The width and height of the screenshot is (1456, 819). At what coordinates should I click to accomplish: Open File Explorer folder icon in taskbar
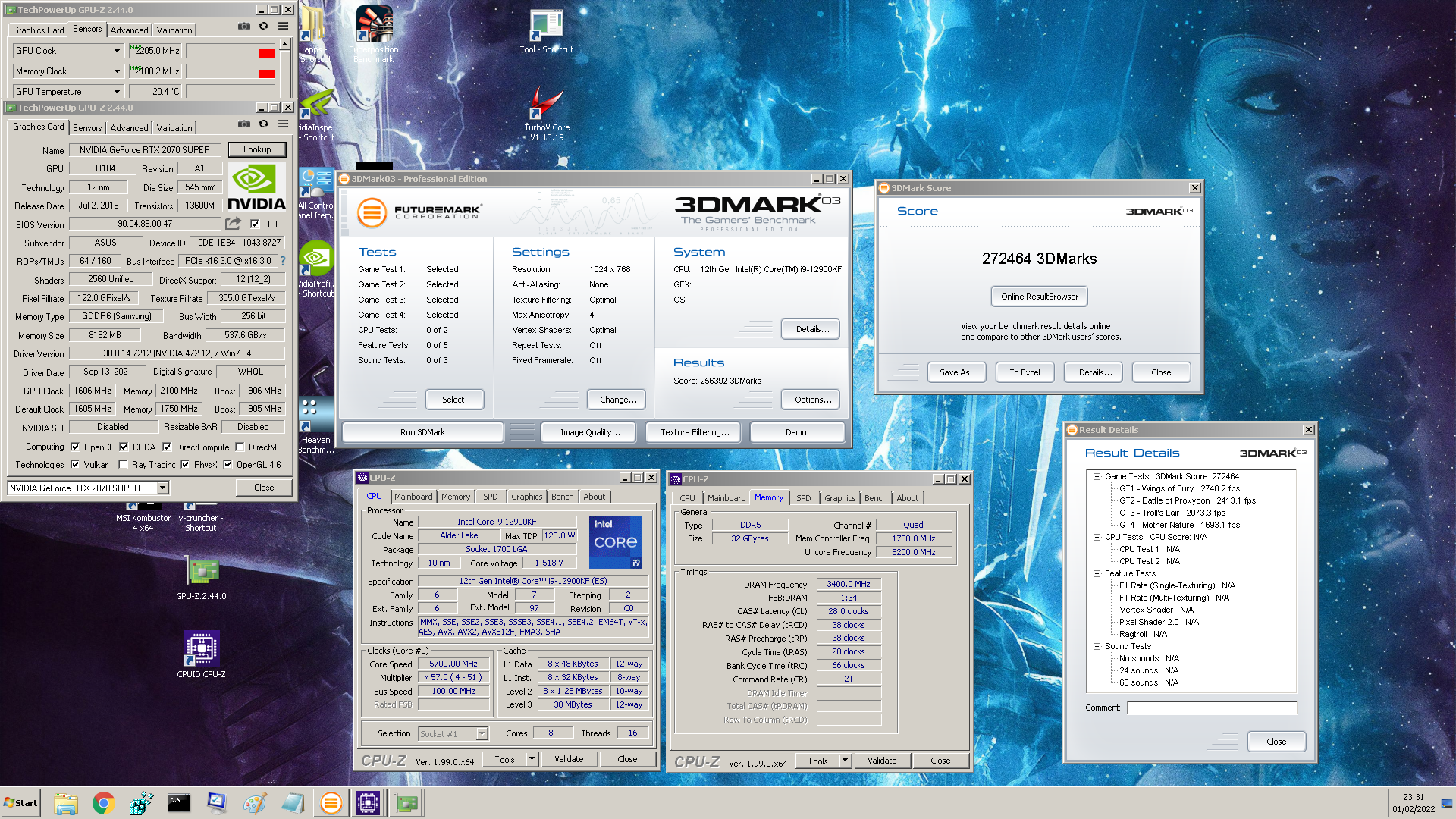[66, 803]
